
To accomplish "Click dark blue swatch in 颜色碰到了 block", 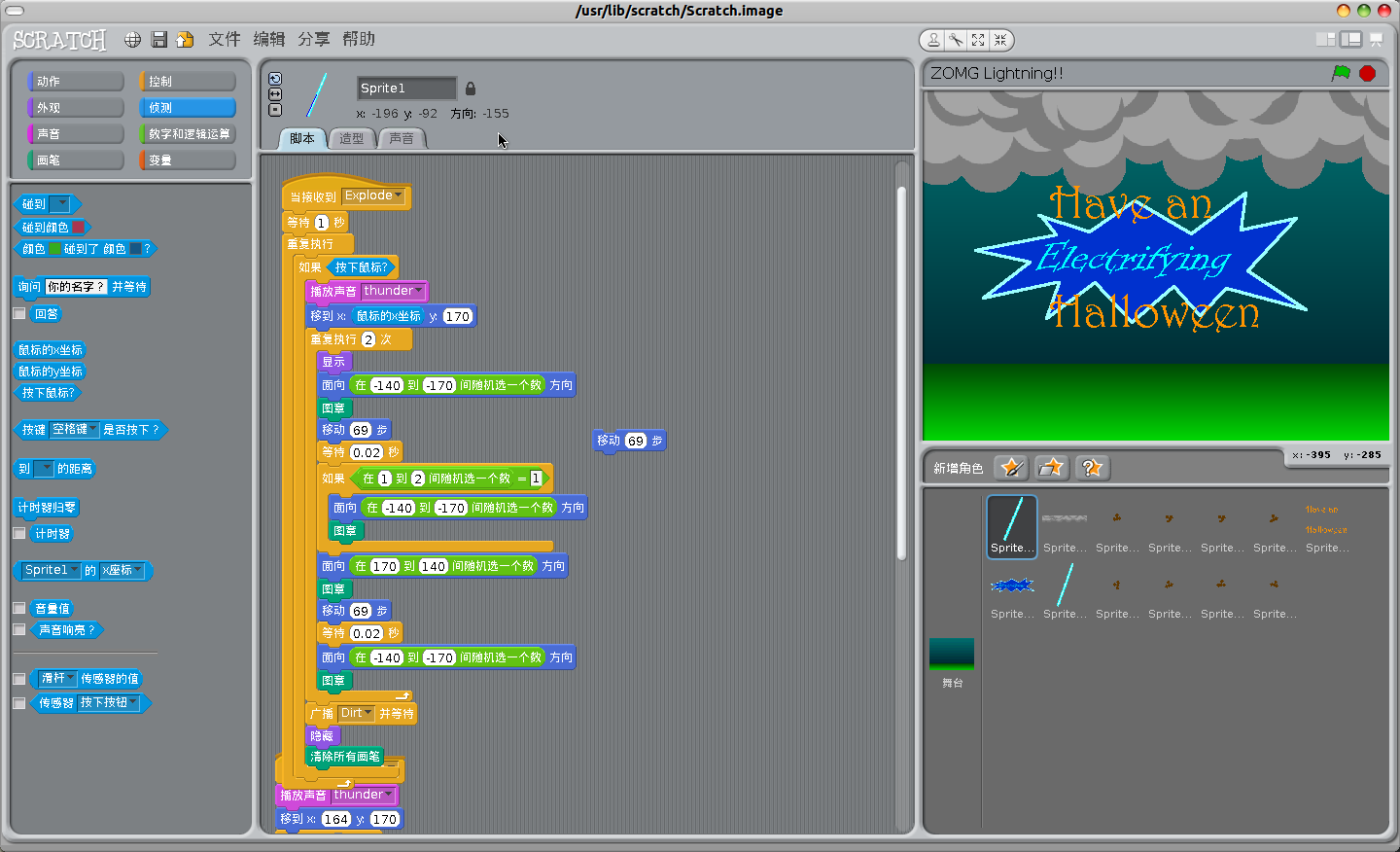I will click(x=135, y=249).
